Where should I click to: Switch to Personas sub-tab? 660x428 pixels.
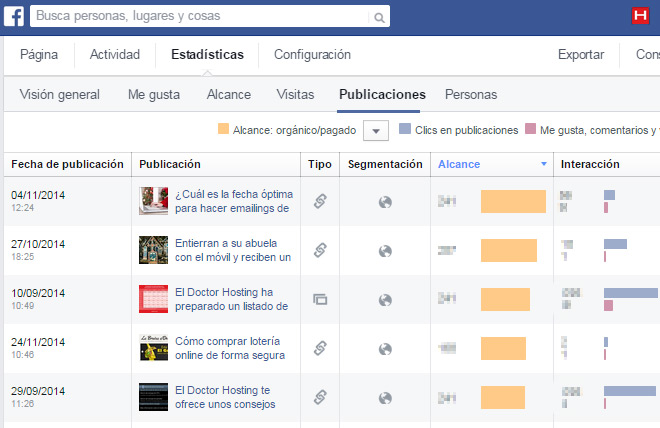coord(471,94)
